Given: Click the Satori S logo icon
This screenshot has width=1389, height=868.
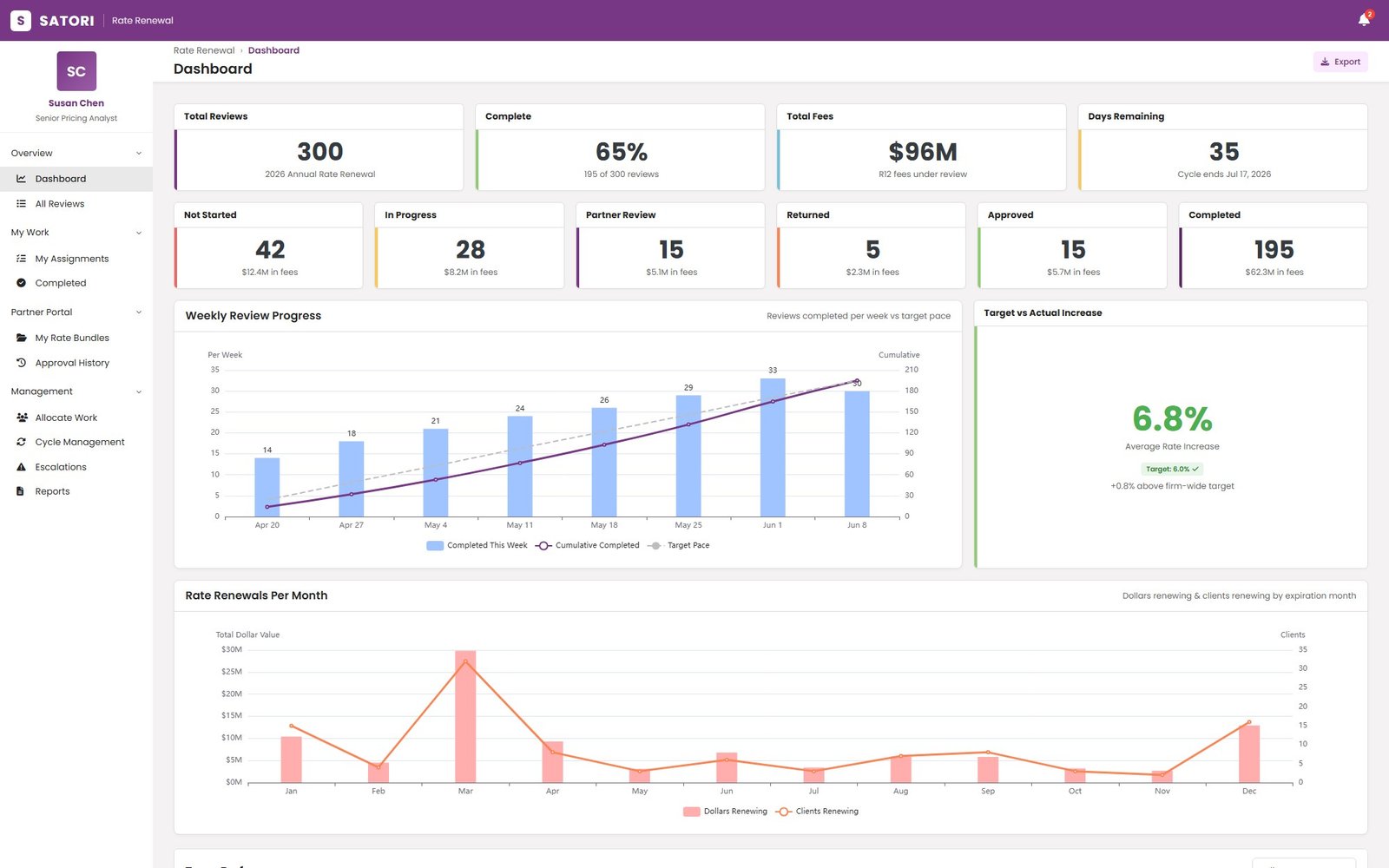Looking at the screenshot, I should point(21,20).
